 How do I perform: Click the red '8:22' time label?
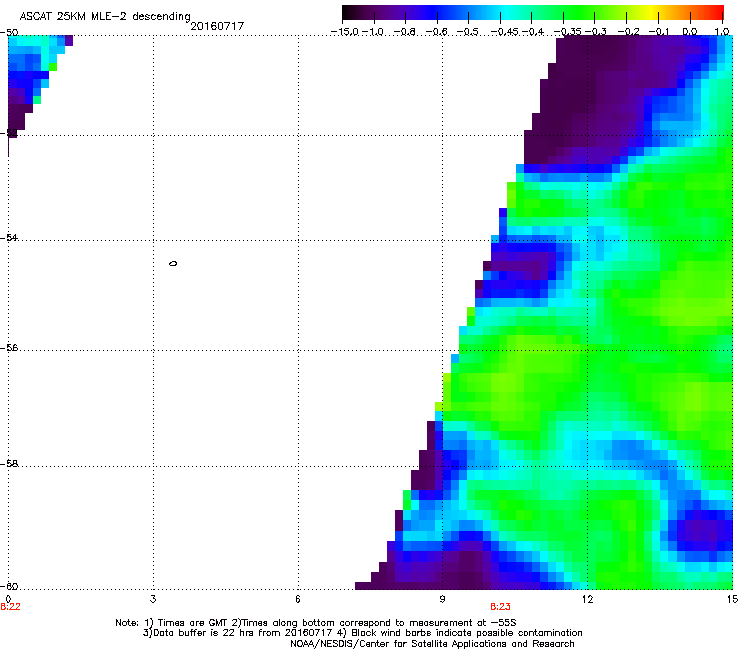click(x=10, y=607)
